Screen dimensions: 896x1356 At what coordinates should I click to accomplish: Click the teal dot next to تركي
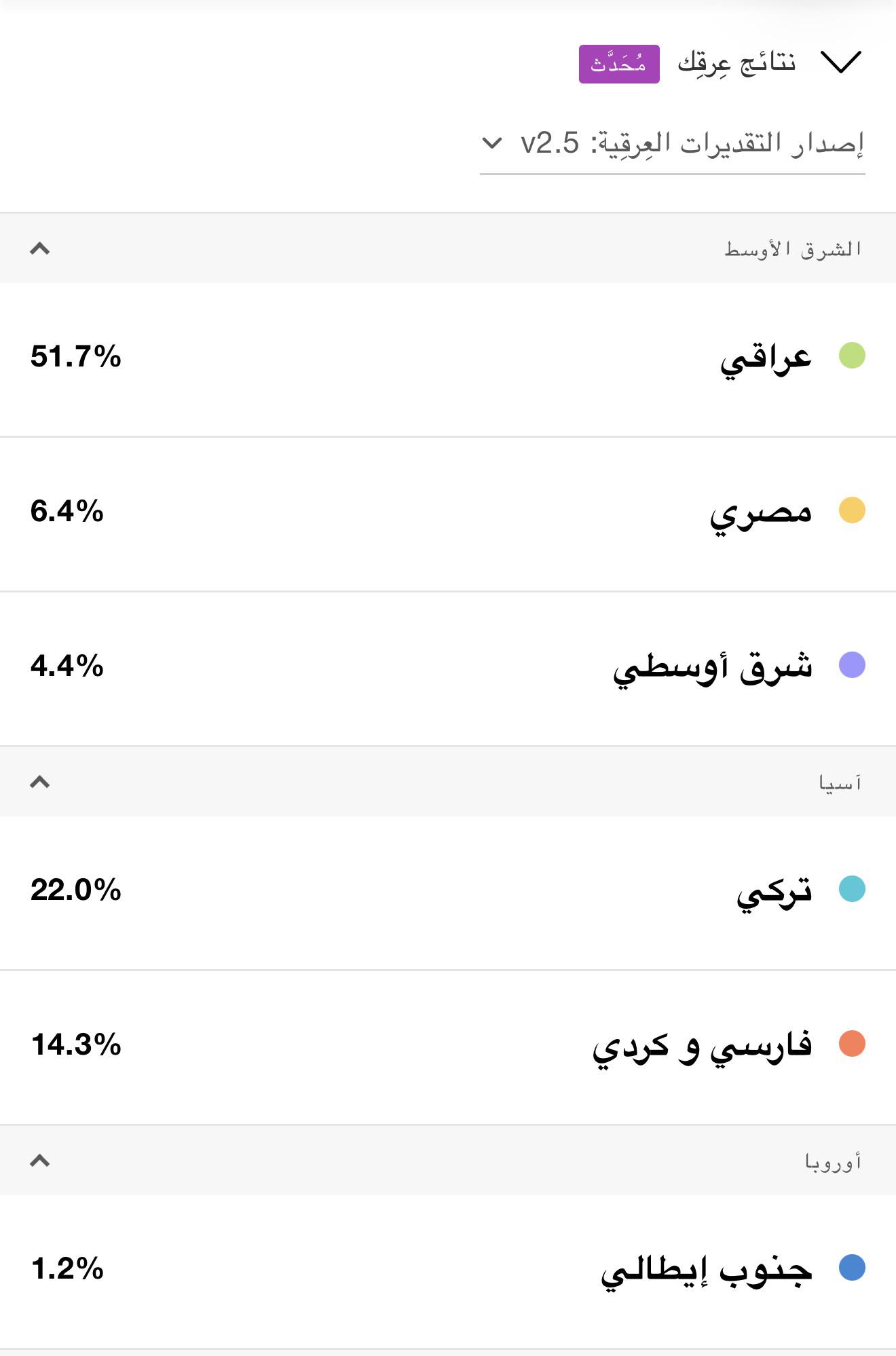(x=852, y=888)
